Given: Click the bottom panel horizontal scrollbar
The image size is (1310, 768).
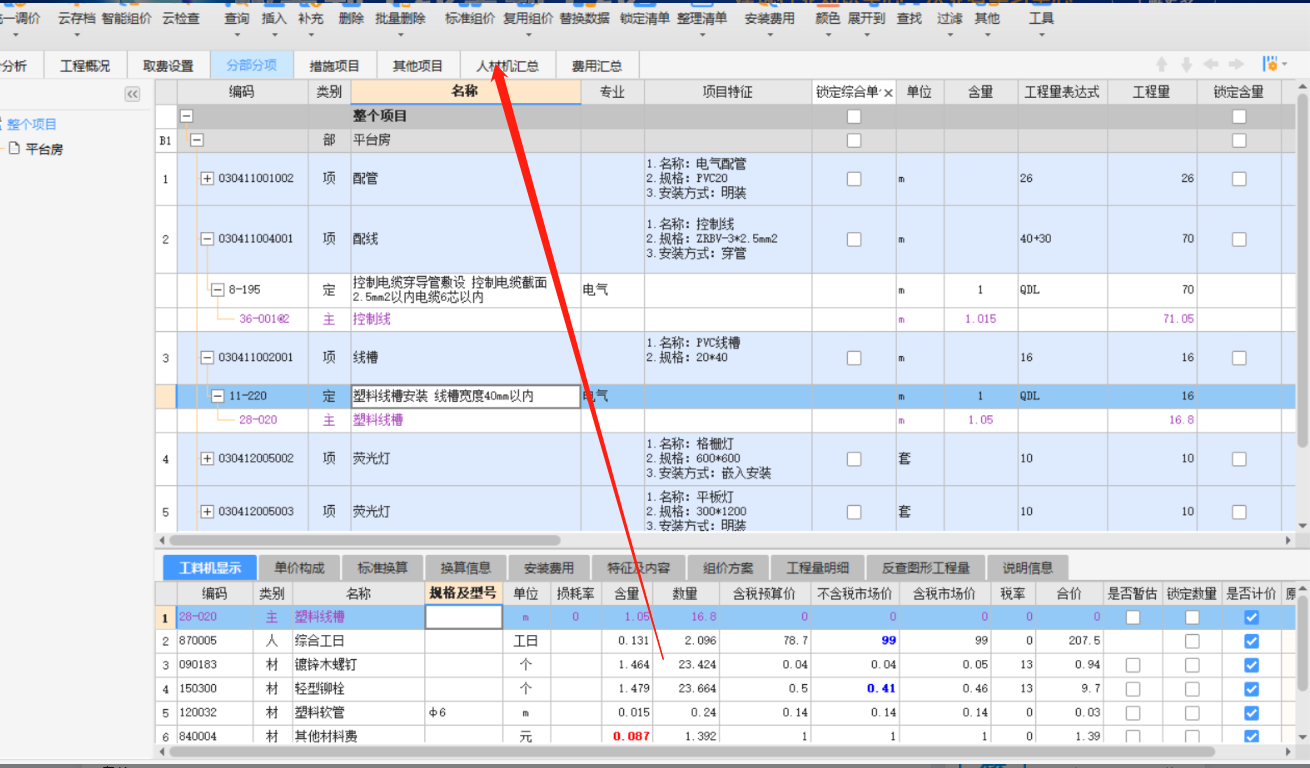Looking at the screenshot, I should [690, 750].
